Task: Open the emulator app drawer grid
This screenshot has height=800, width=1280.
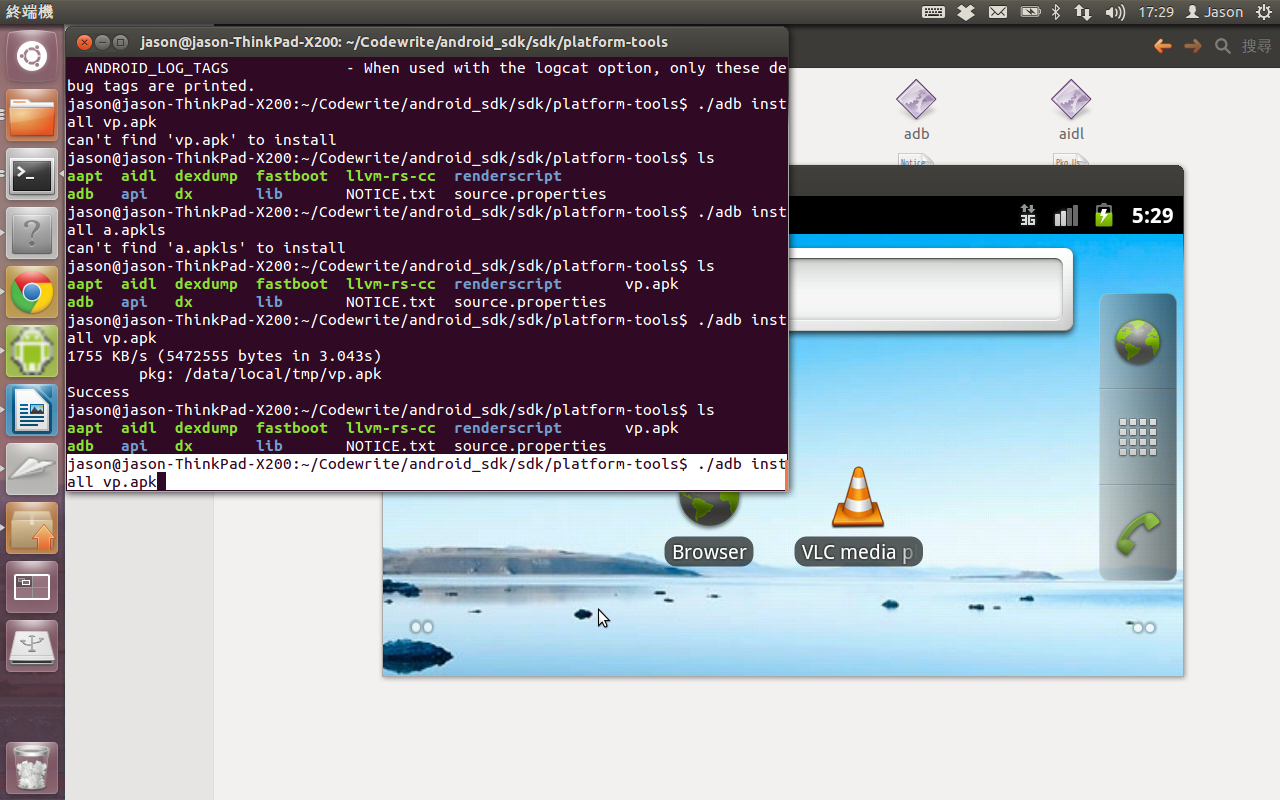Action: (1137, 437)
